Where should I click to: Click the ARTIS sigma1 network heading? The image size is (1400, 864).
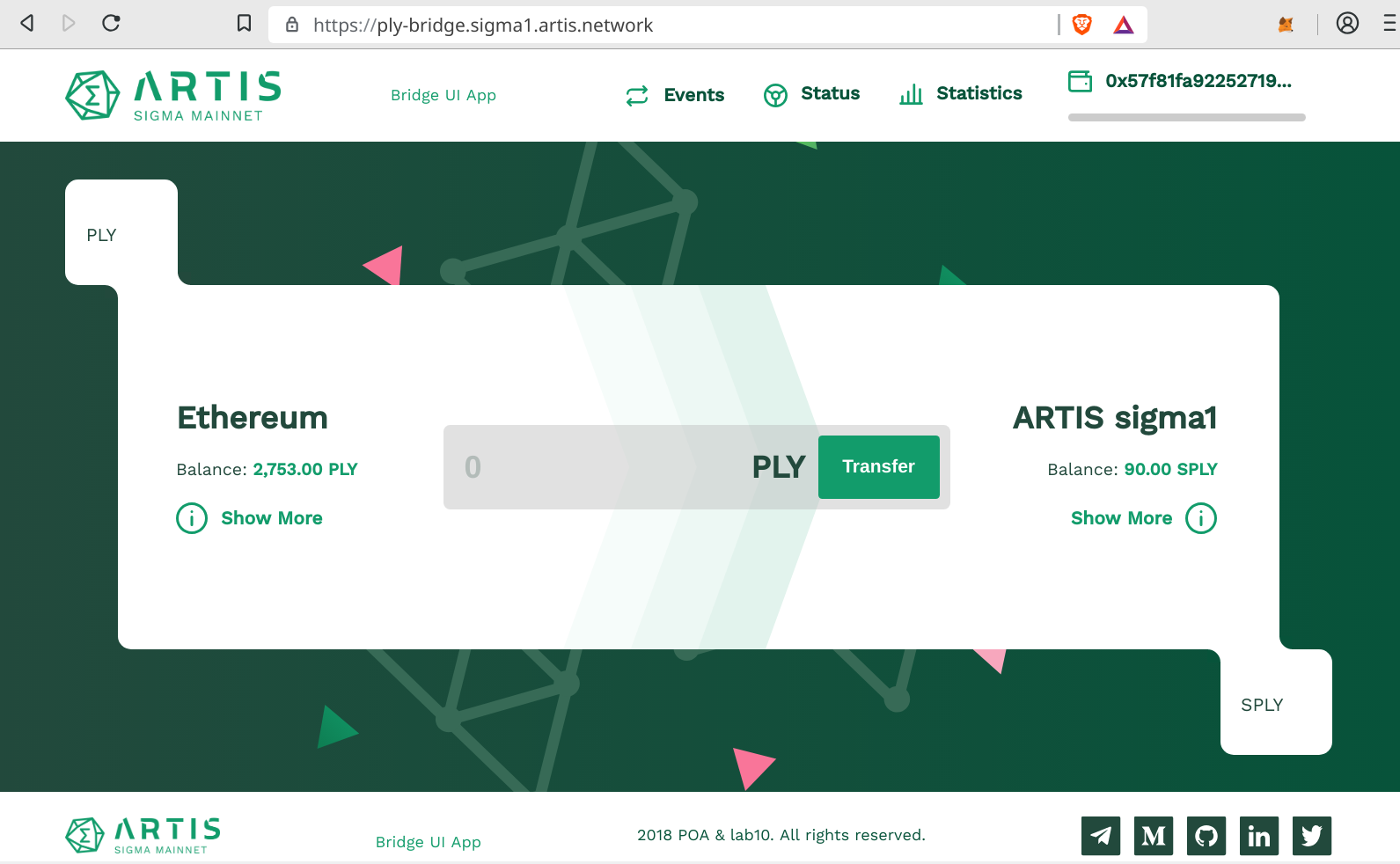(1115, 418)
